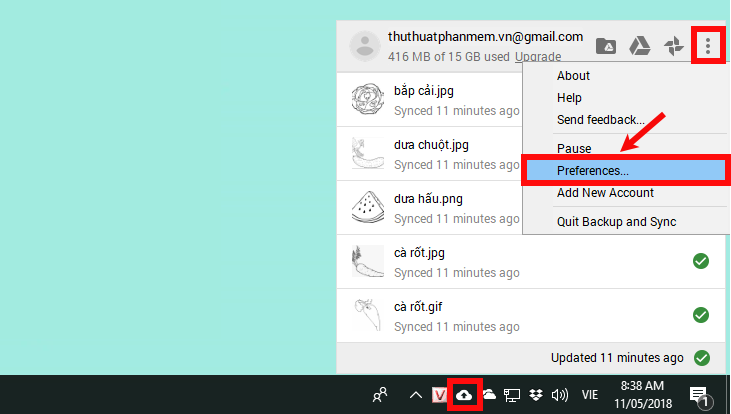Expand hidden tray icons chevron

click(415, 396)
